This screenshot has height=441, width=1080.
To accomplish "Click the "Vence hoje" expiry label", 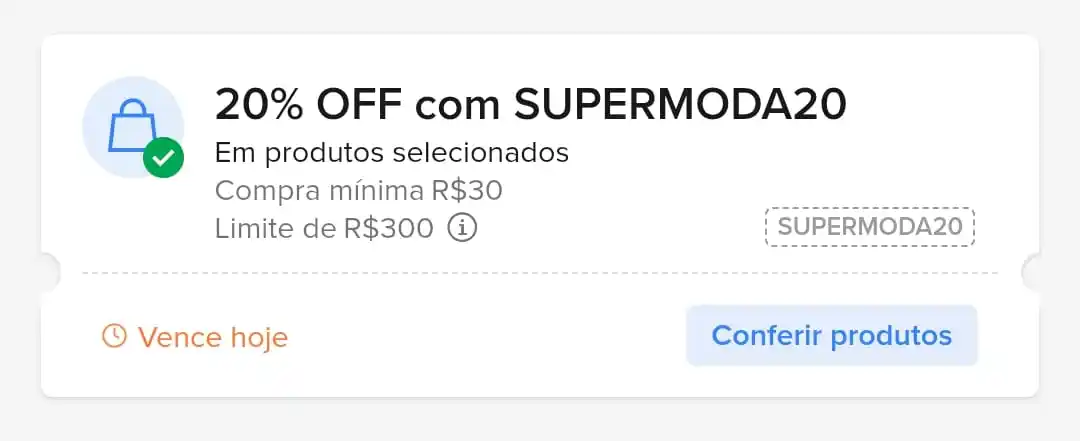I will click(213, 337).
